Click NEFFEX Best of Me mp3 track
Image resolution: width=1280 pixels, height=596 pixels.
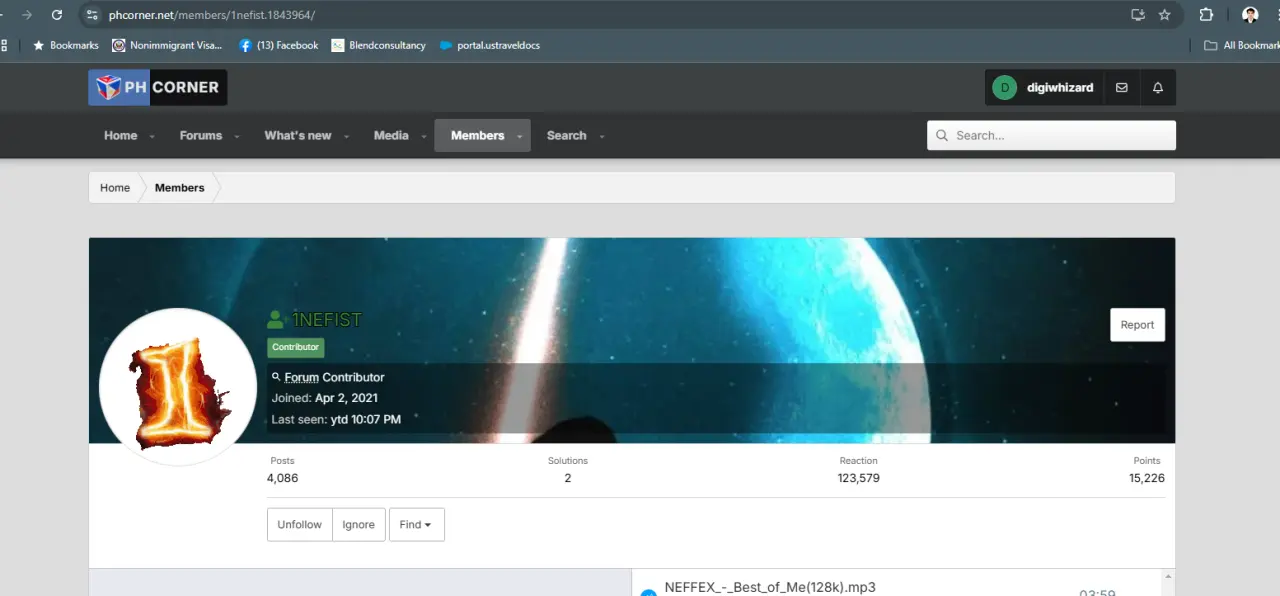[769, 587]
